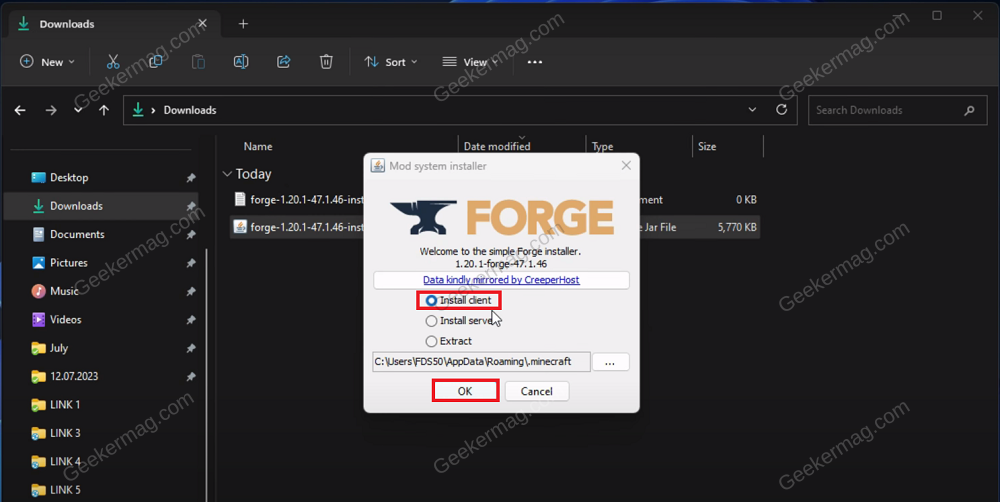Open recent locations chevron dropdown
Image resolution: width=1000 pixels, height=502 pixels.
(x=78, y=110)
